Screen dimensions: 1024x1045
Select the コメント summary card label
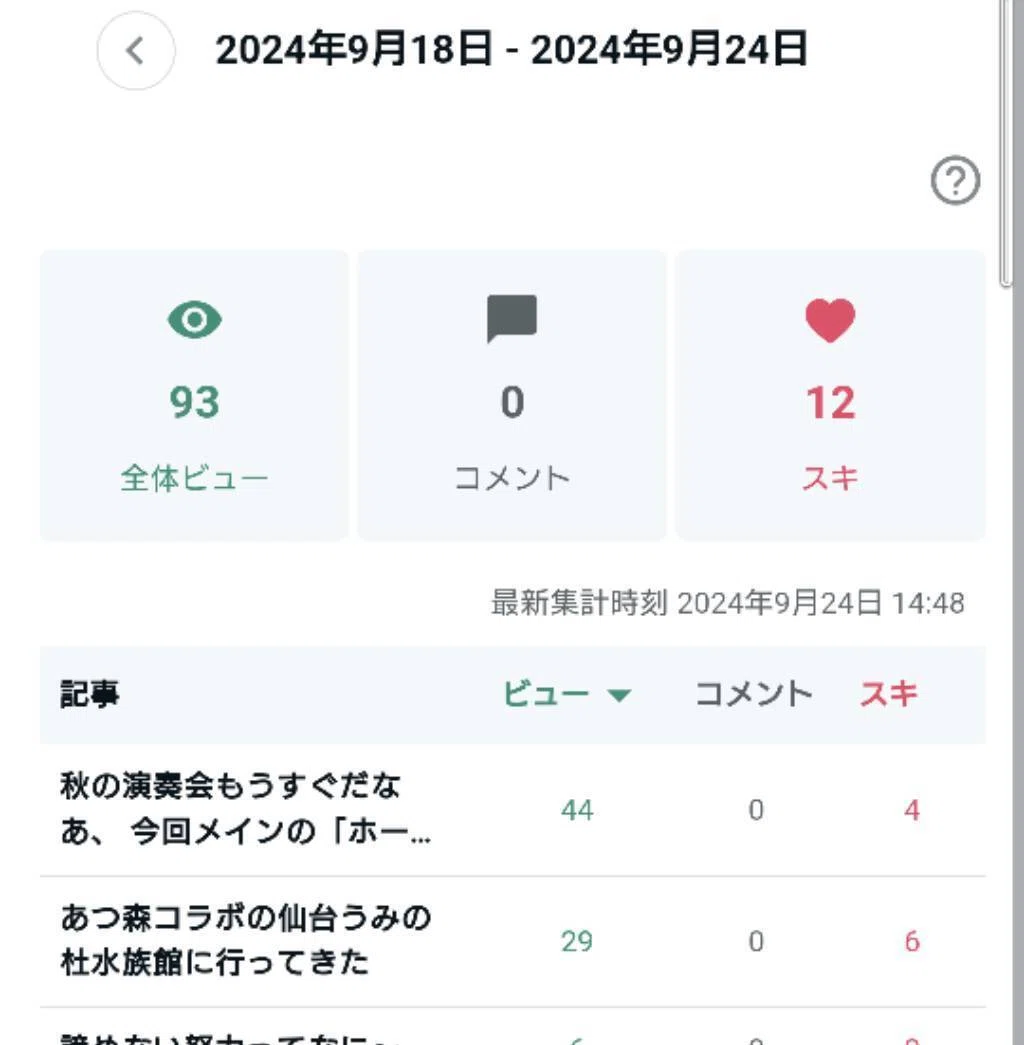pos(512,478)
